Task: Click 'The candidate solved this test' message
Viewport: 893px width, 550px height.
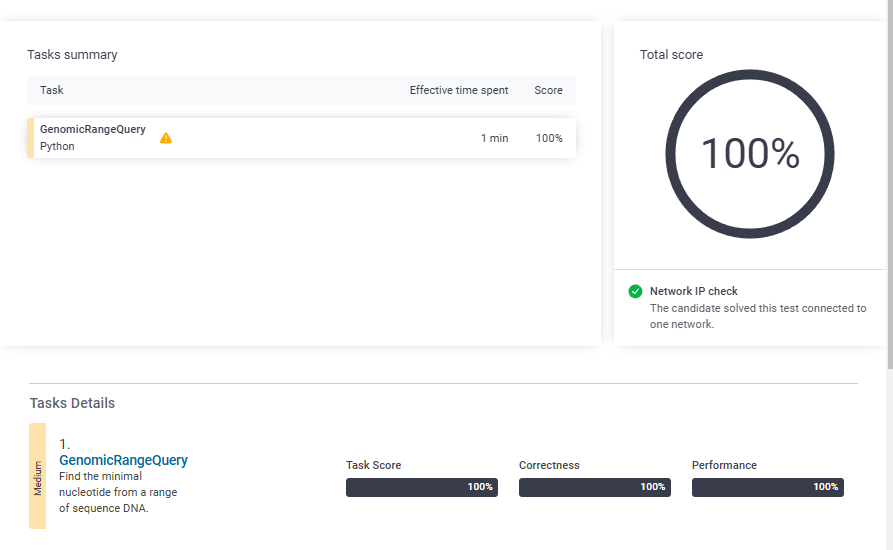Action: click(x=758, y=316)
